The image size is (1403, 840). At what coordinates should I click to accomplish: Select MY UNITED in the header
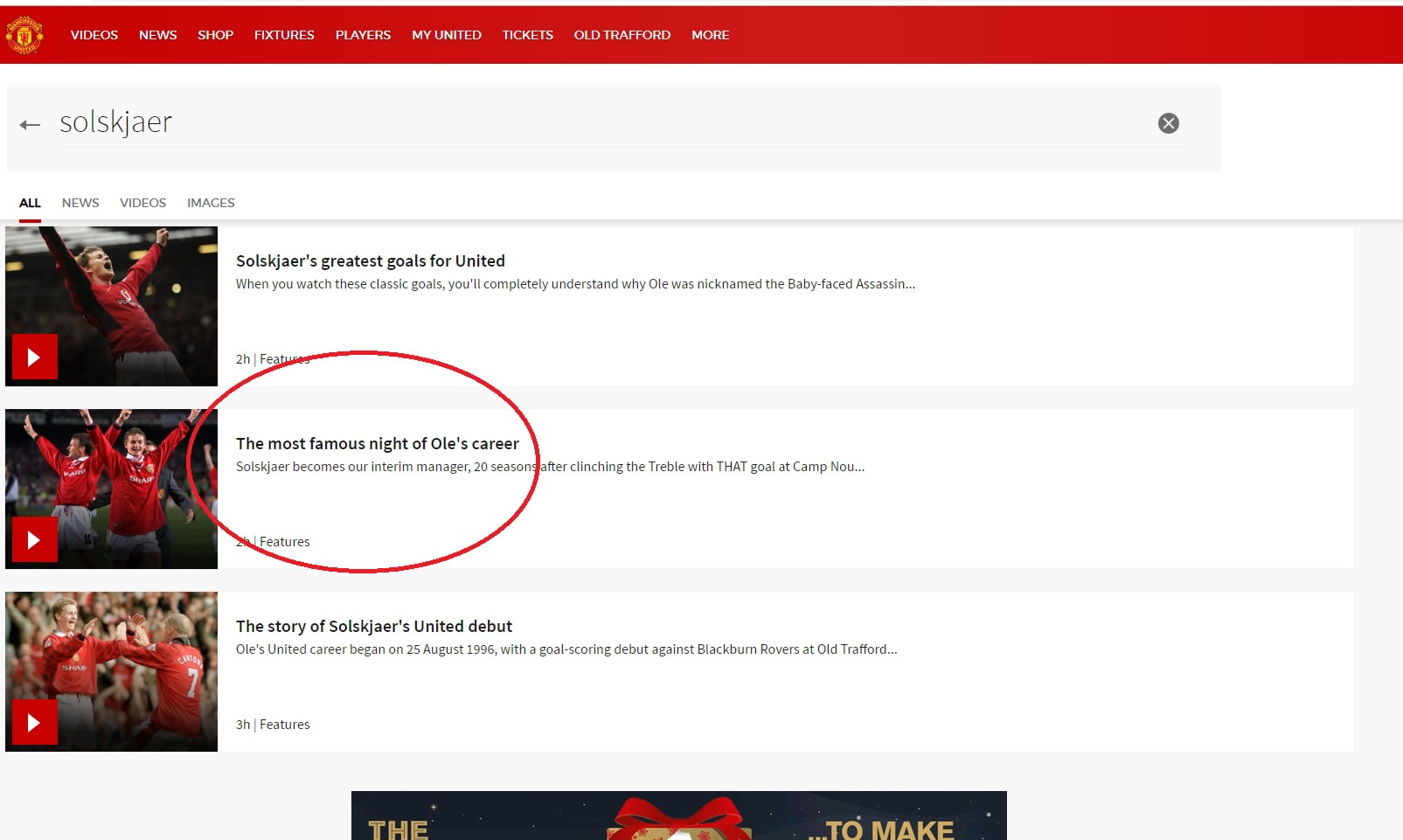click(x=446, y=35)
